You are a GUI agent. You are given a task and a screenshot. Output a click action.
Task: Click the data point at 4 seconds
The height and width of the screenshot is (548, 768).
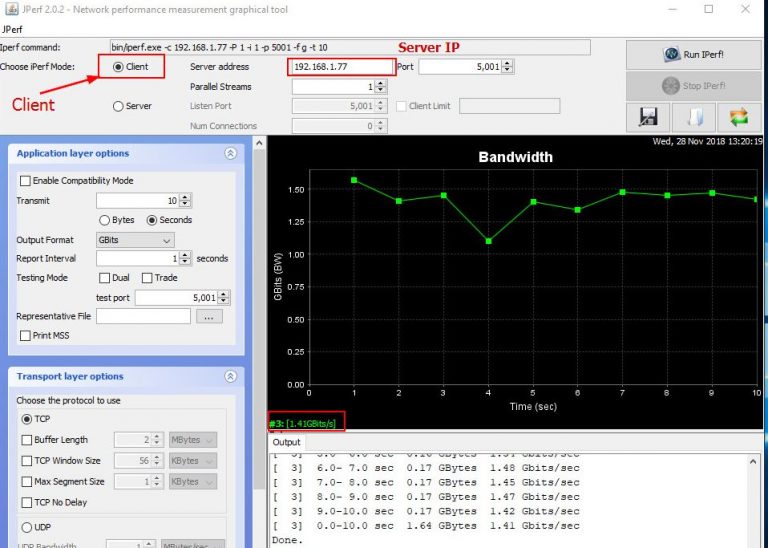[488, 241]
